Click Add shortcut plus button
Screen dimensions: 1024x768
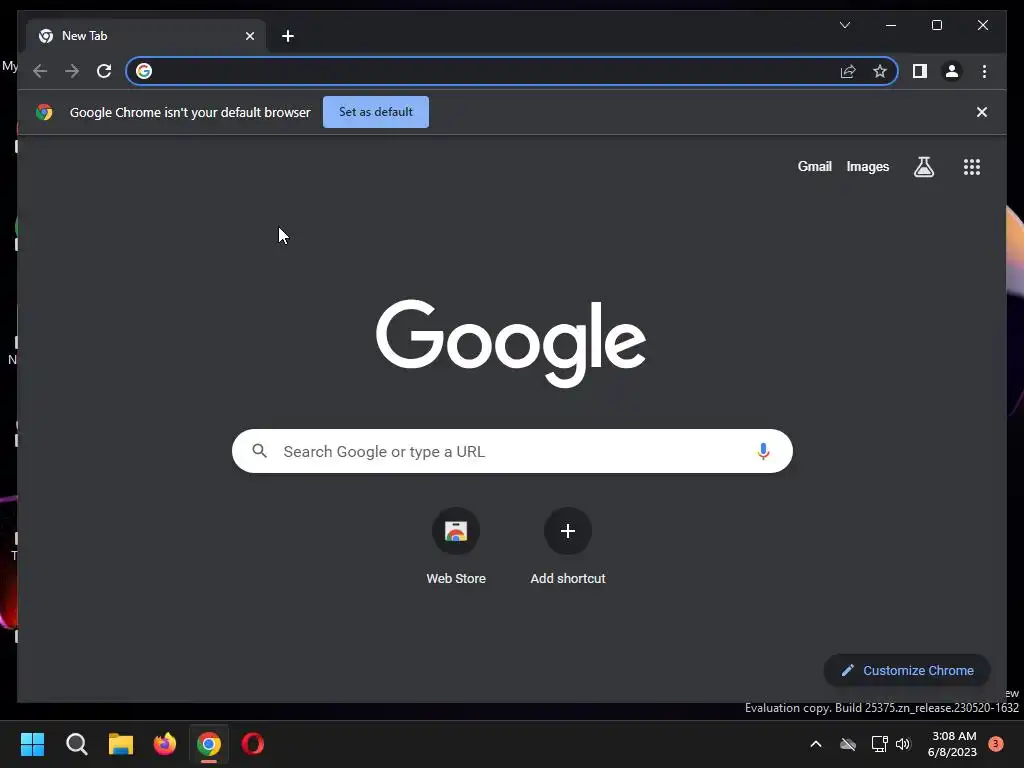click(x=568, y=531)
